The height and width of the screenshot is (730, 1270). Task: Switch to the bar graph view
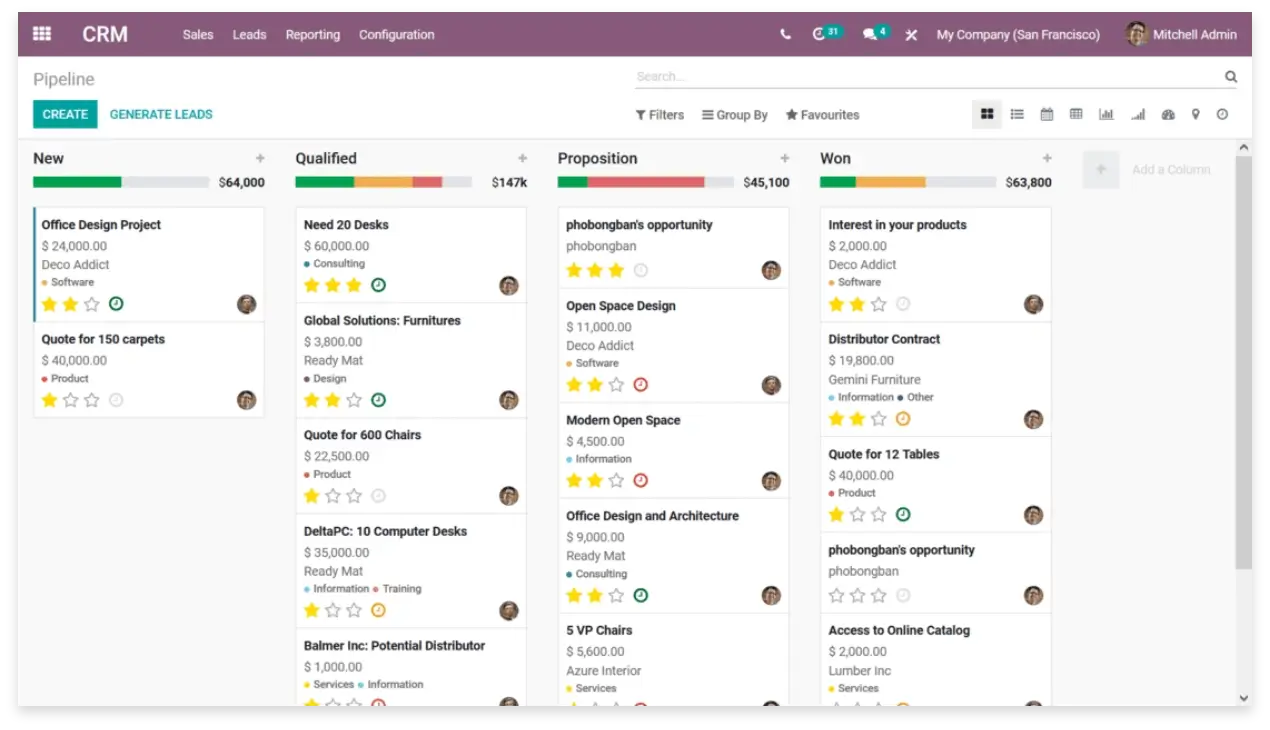[1106, 115]
